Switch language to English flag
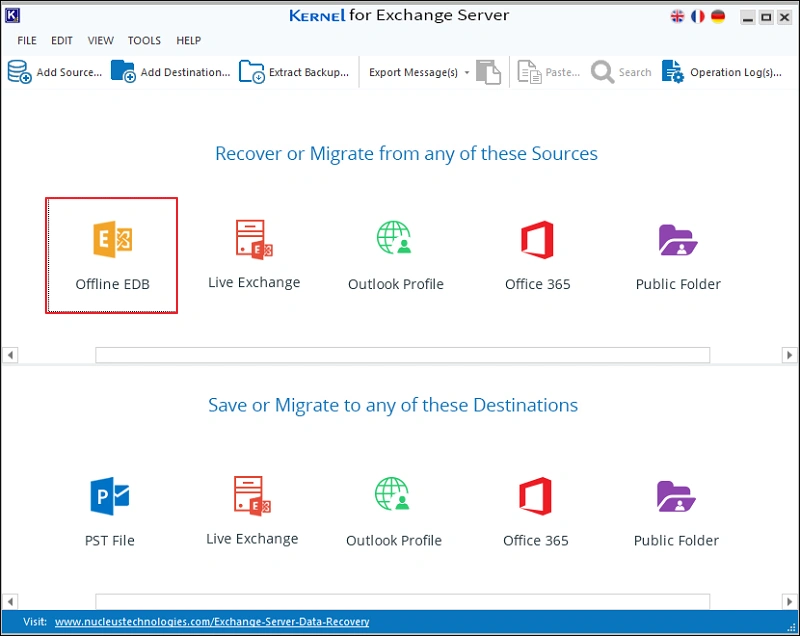The height and width of the screenshot is (636, 800). click(x=677, y=16)
